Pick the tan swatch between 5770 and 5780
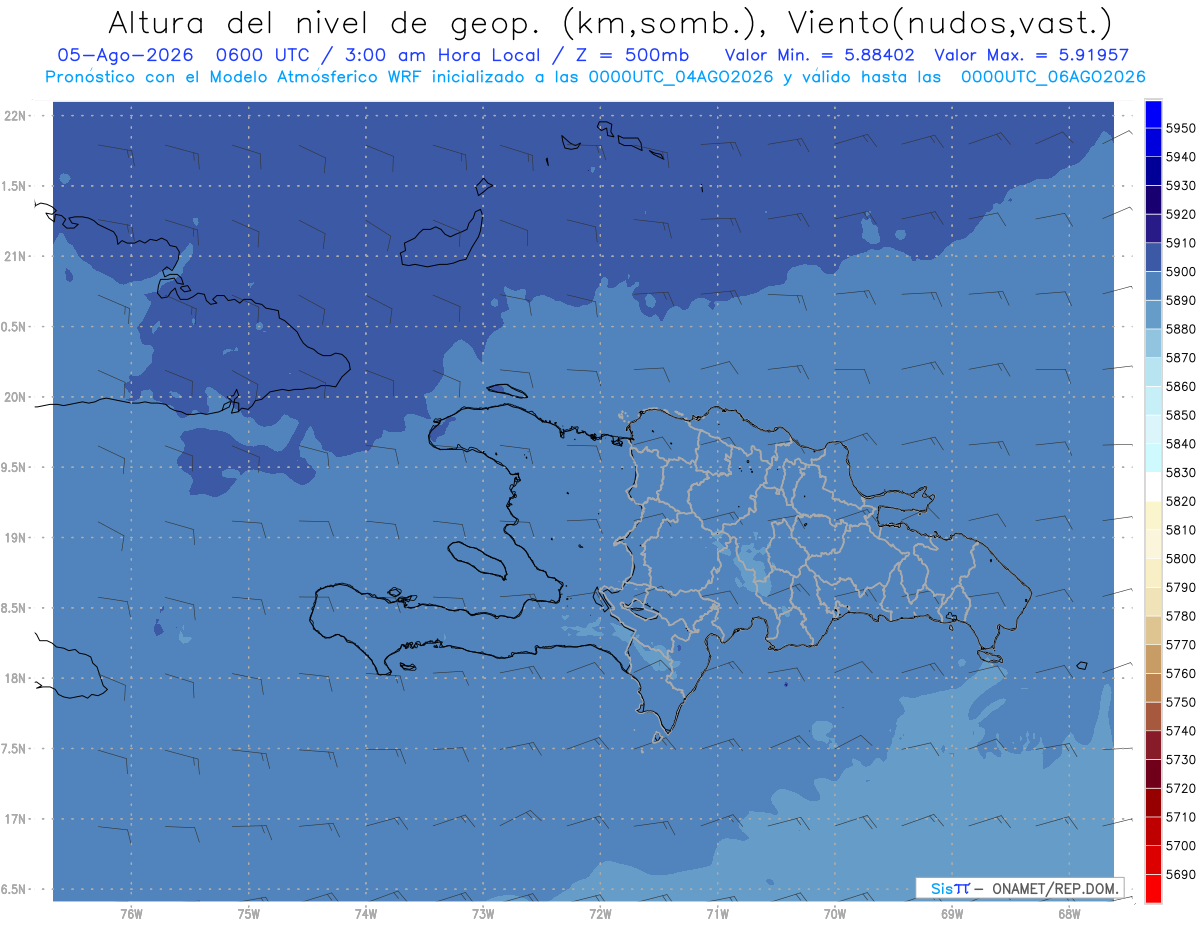The image size is (1200, 927). pyautogui.click(x=1153, y=630)
